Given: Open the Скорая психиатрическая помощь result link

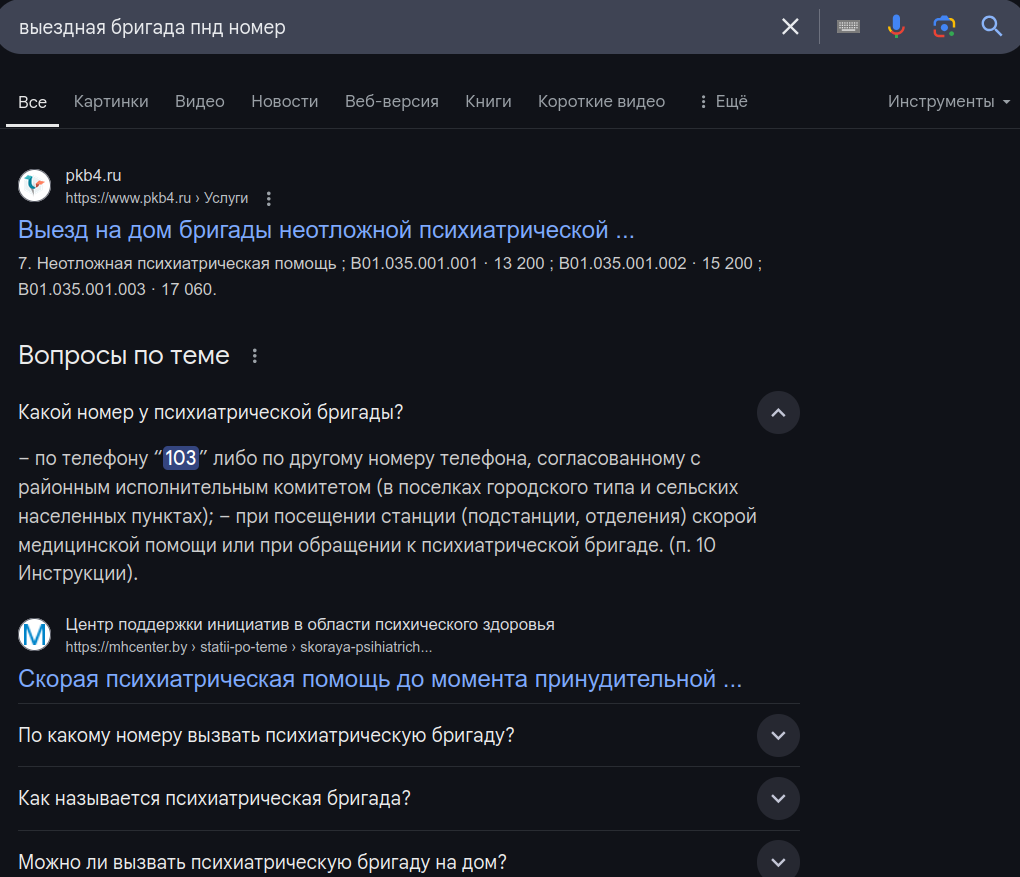Looking at the screenshot, I should (380, 679).
